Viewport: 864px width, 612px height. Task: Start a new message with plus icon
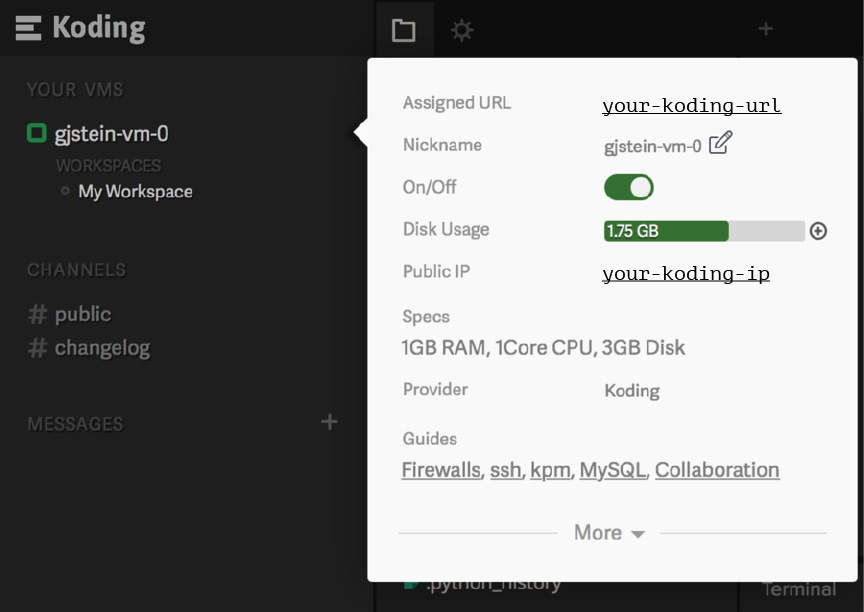point(329,422)
